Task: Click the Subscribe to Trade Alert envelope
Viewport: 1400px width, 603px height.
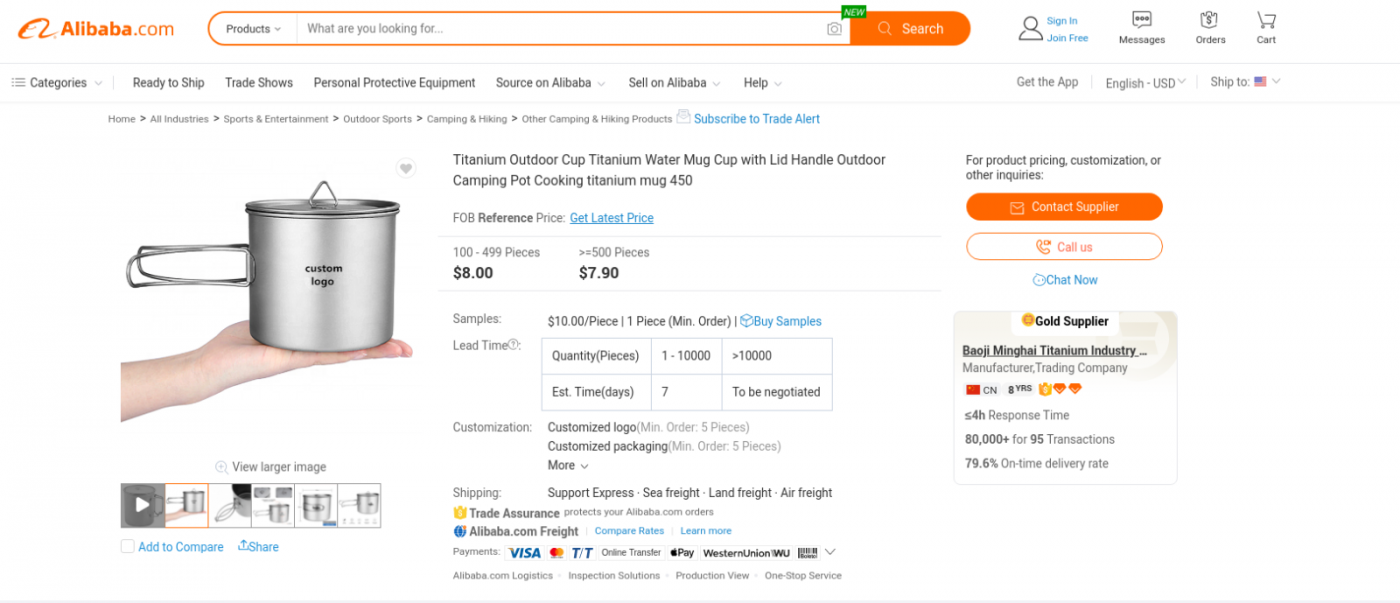Action: (683, 117)
